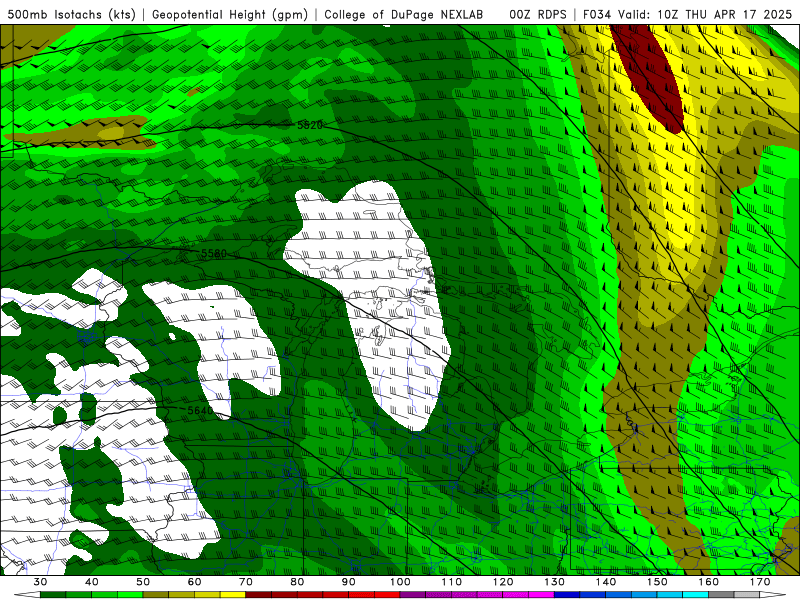Click the 5580 height contour label
800x600 pixels.
[x=214, y=254]
